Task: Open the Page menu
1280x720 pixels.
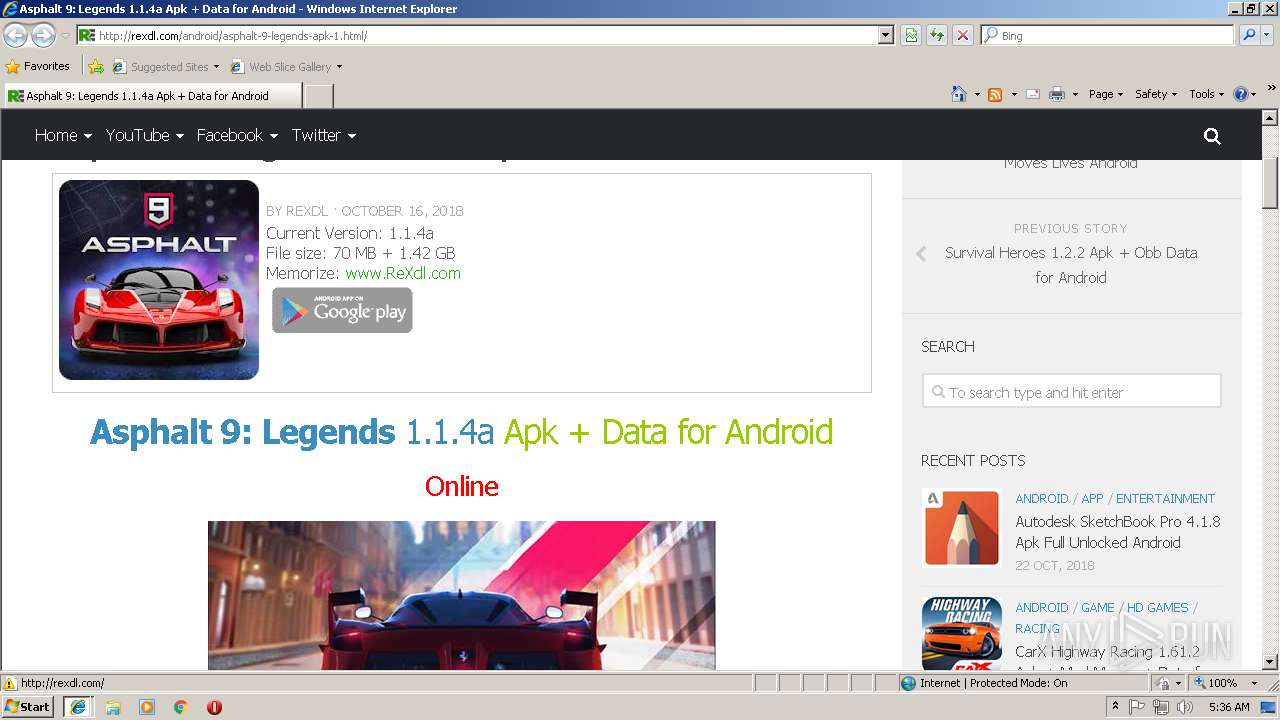Action: pyautogui.click(x=1106, y=94)
